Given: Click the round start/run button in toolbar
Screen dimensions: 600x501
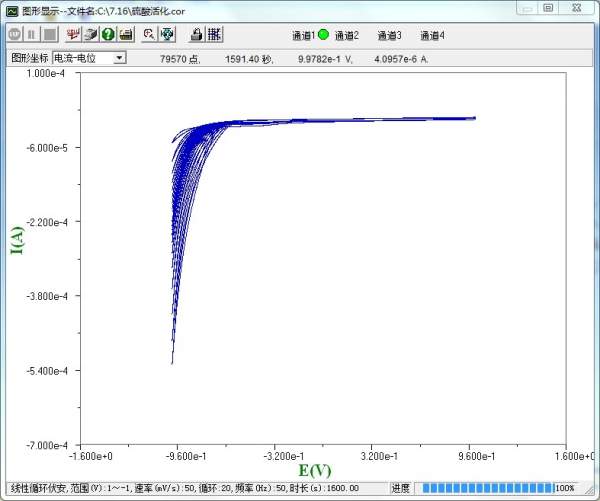Looking at the screenshot, I should click(15, 34).
